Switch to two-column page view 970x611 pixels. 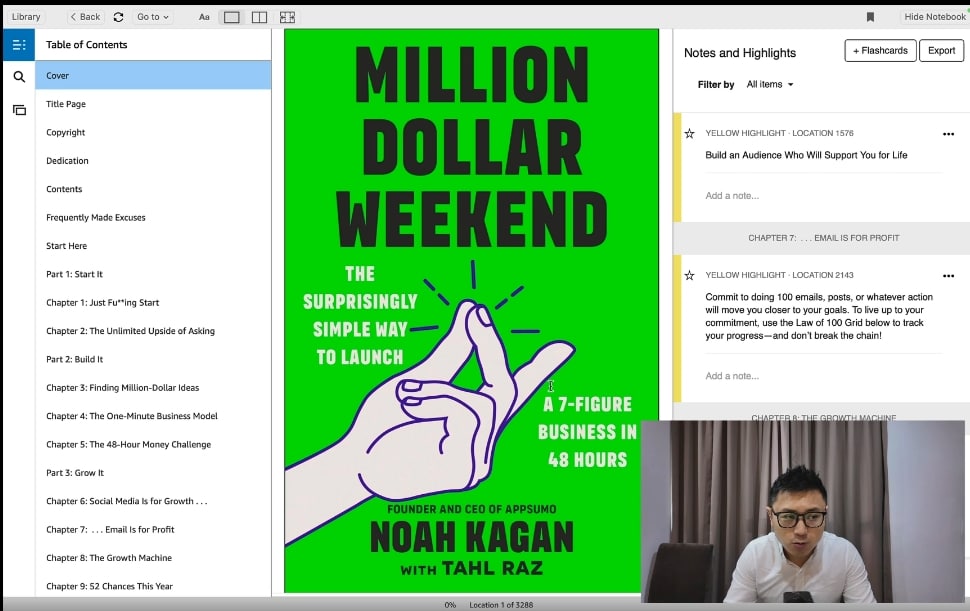coord(259,17)
